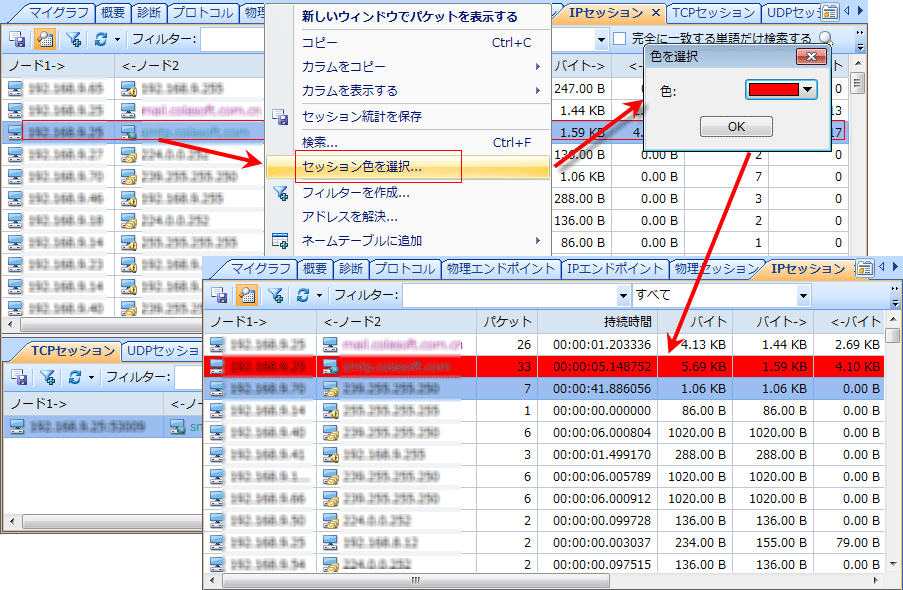Enable the exact word match checkbox
The height and width of the screenshot is (590, 903).
point(619,39)
